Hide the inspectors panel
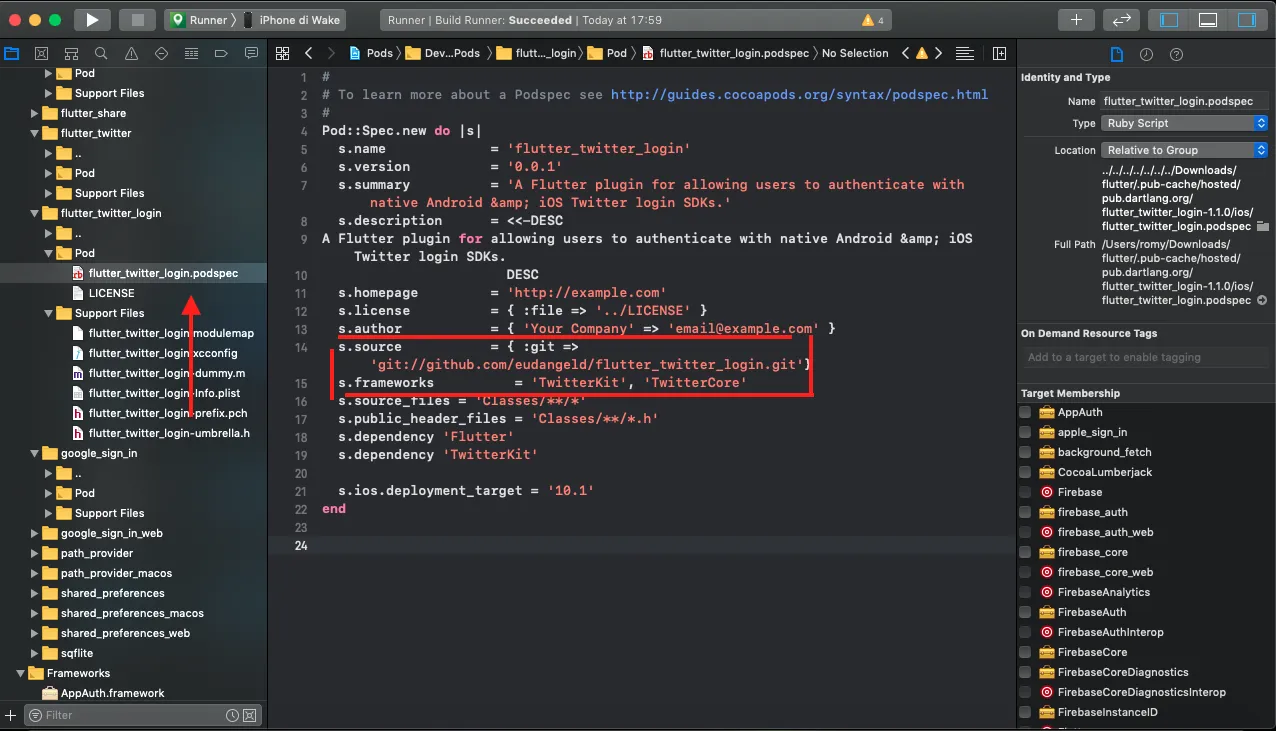The width and height of the screenshot is (1276, 731). [1246, 19]
